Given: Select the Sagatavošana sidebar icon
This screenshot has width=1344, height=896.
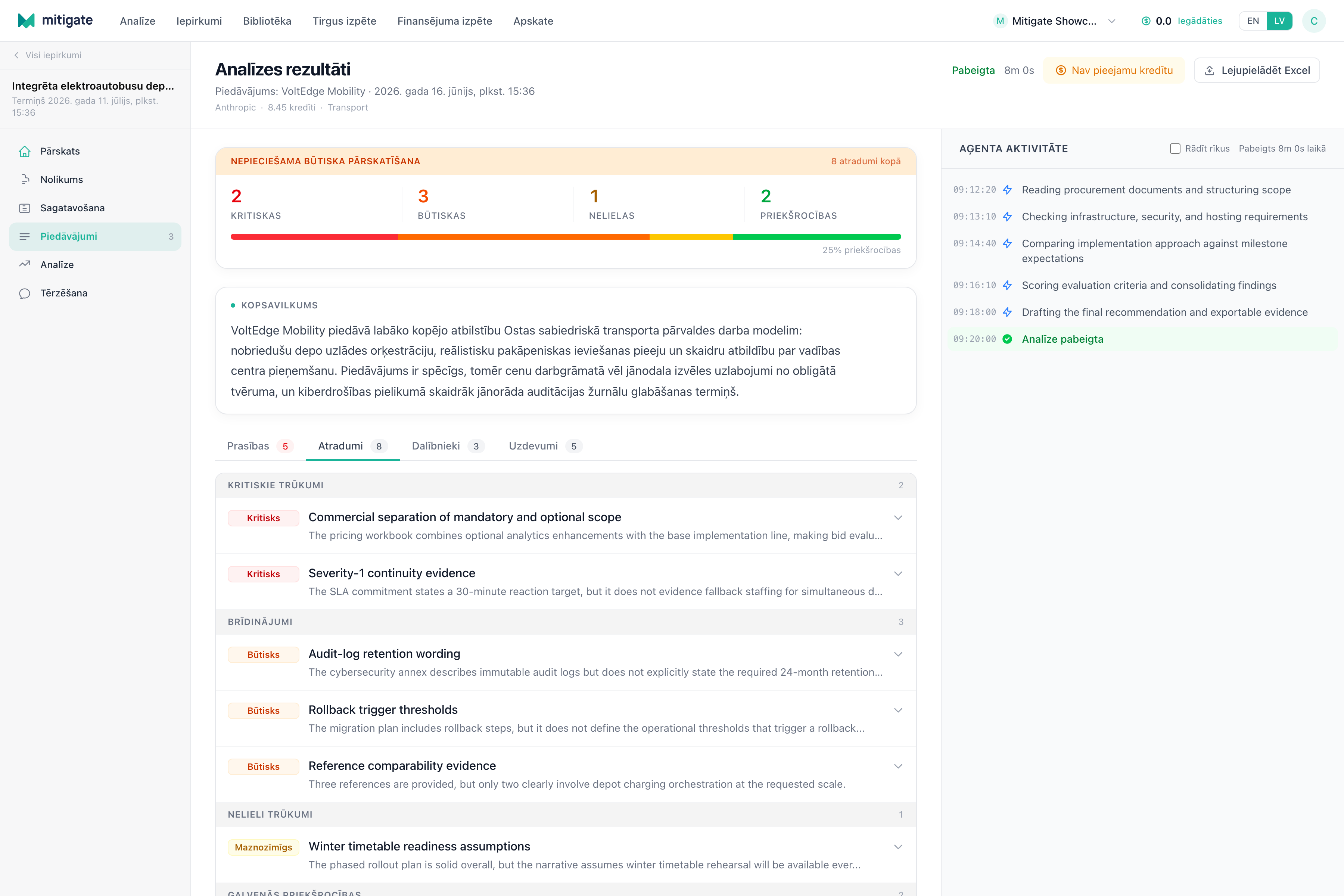Looking at the screenshot, I should coord(25,208).
